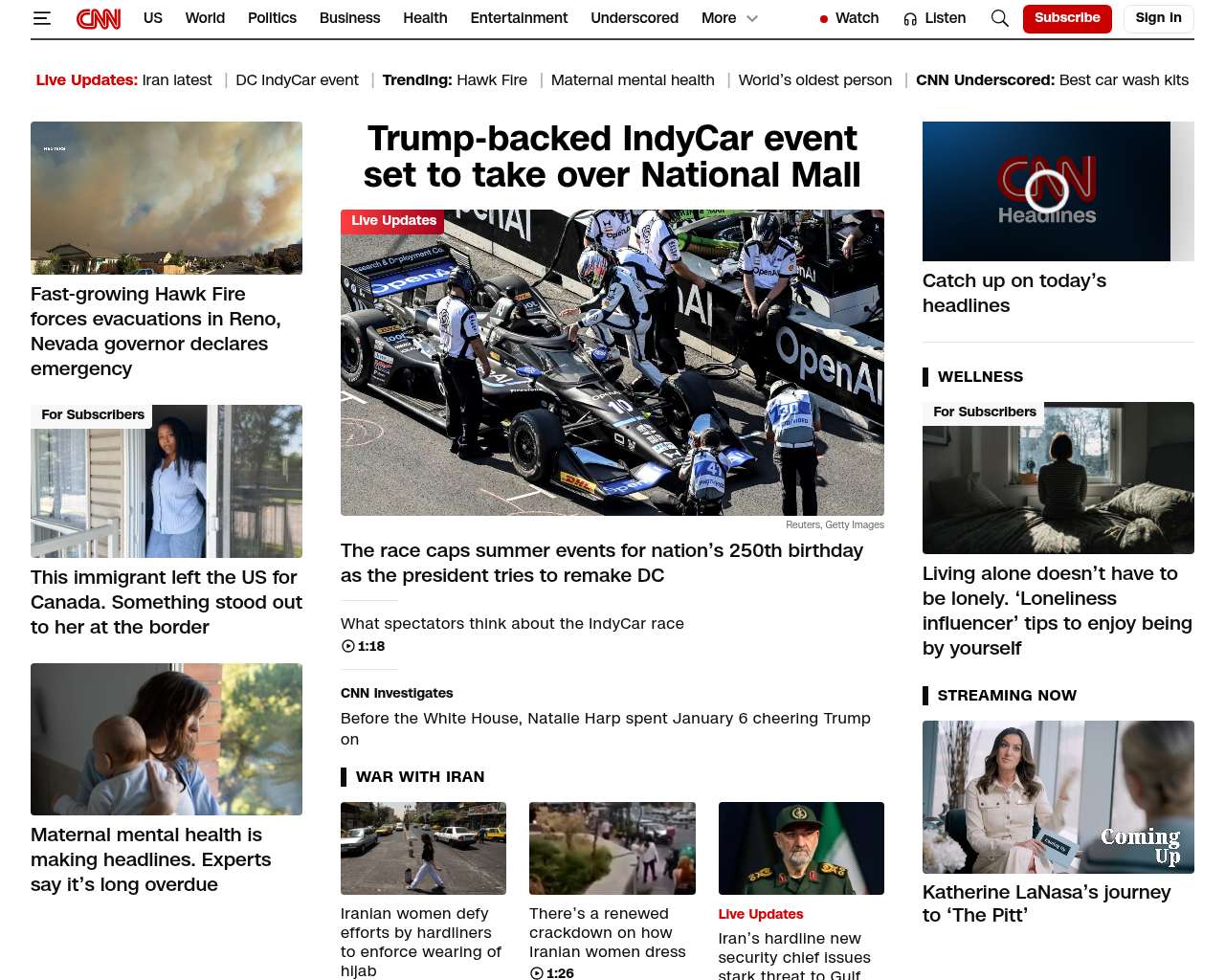Open the search magnifier icon
The image size is (1225, 980).
1000,18
